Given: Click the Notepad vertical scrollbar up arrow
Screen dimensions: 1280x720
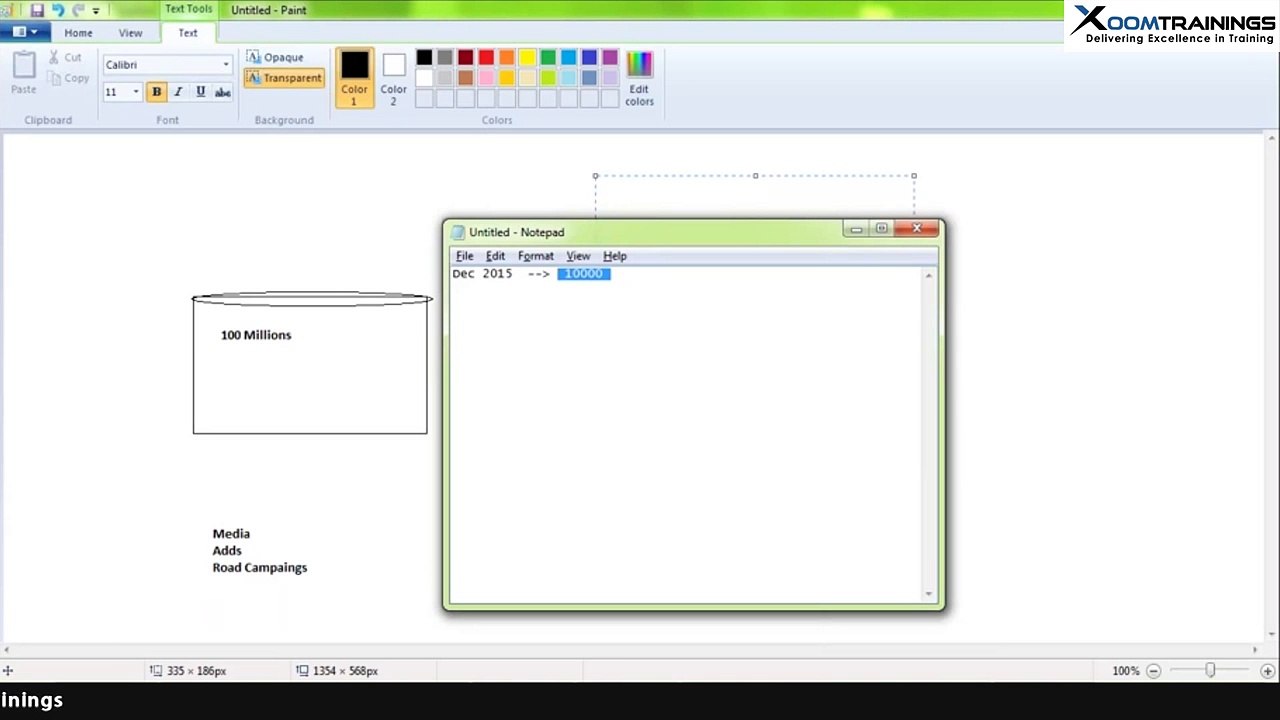Looking at the screenshot, I should 930,275.
